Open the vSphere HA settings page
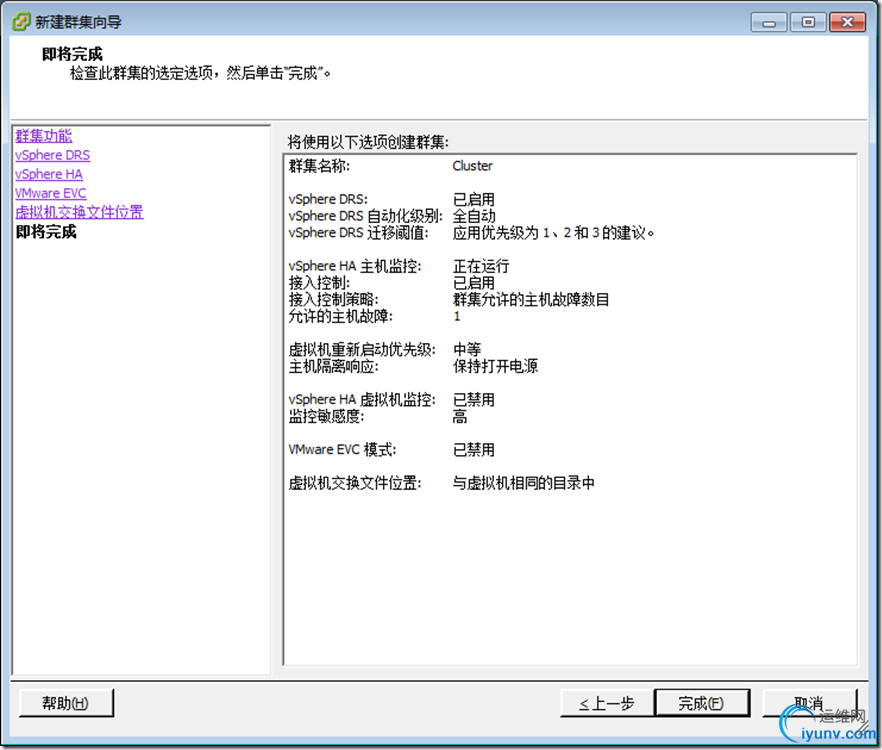882x750 pixels. point(49,174)
